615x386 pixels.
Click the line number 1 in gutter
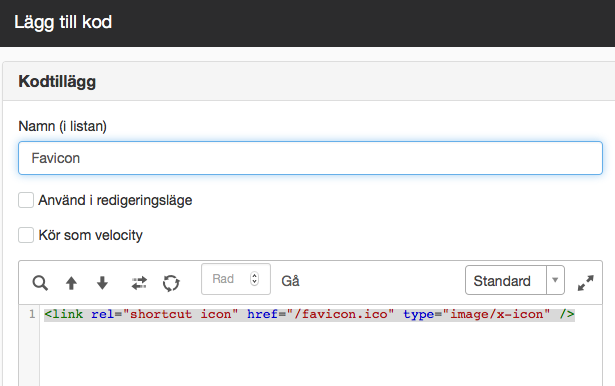tap(32, 314)
